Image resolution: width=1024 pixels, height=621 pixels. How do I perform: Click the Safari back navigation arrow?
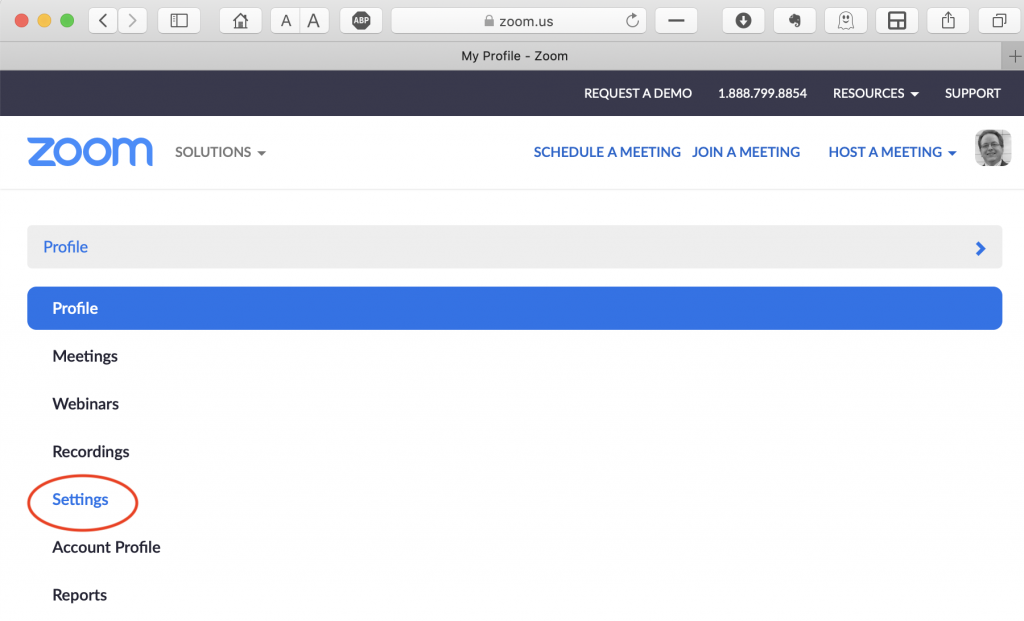[103, 20]
